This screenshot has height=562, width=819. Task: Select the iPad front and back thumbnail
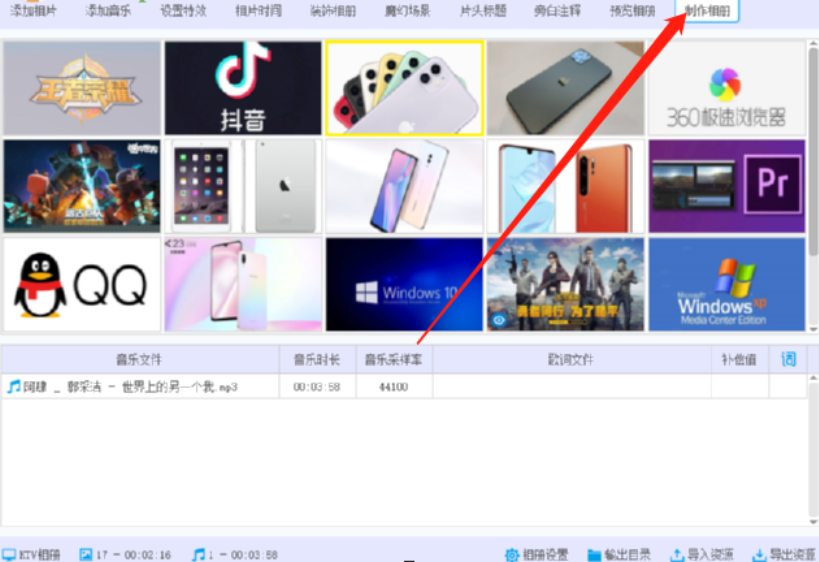coord(243,186)
